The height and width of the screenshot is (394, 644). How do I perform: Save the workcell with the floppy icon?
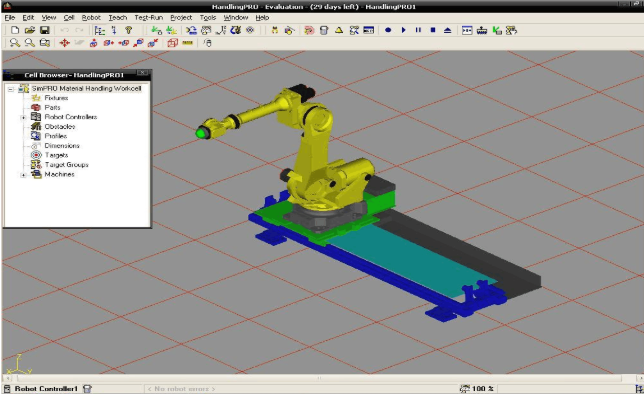[44, 30]
